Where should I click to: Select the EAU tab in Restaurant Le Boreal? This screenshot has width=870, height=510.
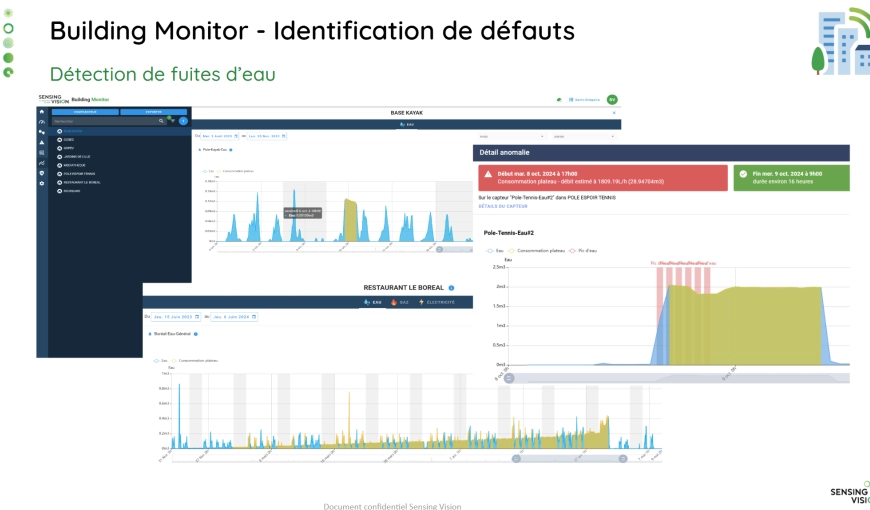coord(373,302)
